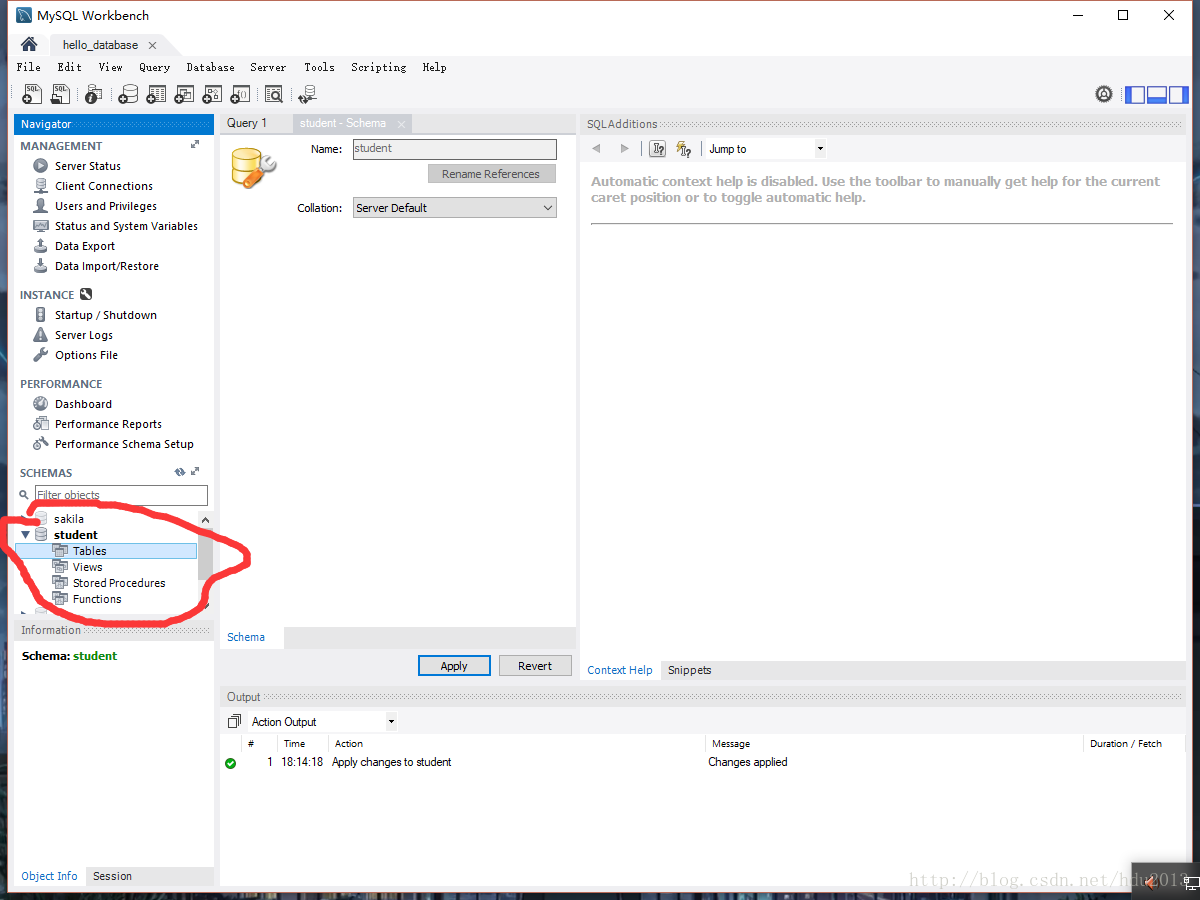The width and height of the screenshot is (1200, 900).
Task: Open the Action Output dropdown
Action: click(x=322, y=721)
